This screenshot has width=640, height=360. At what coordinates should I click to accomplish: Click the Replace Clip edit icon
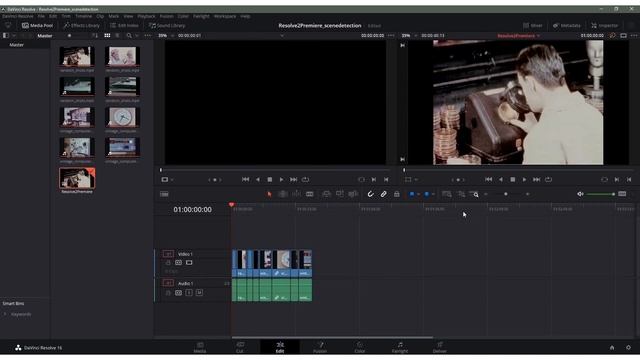pyautogui.click(x=353, y=194)
